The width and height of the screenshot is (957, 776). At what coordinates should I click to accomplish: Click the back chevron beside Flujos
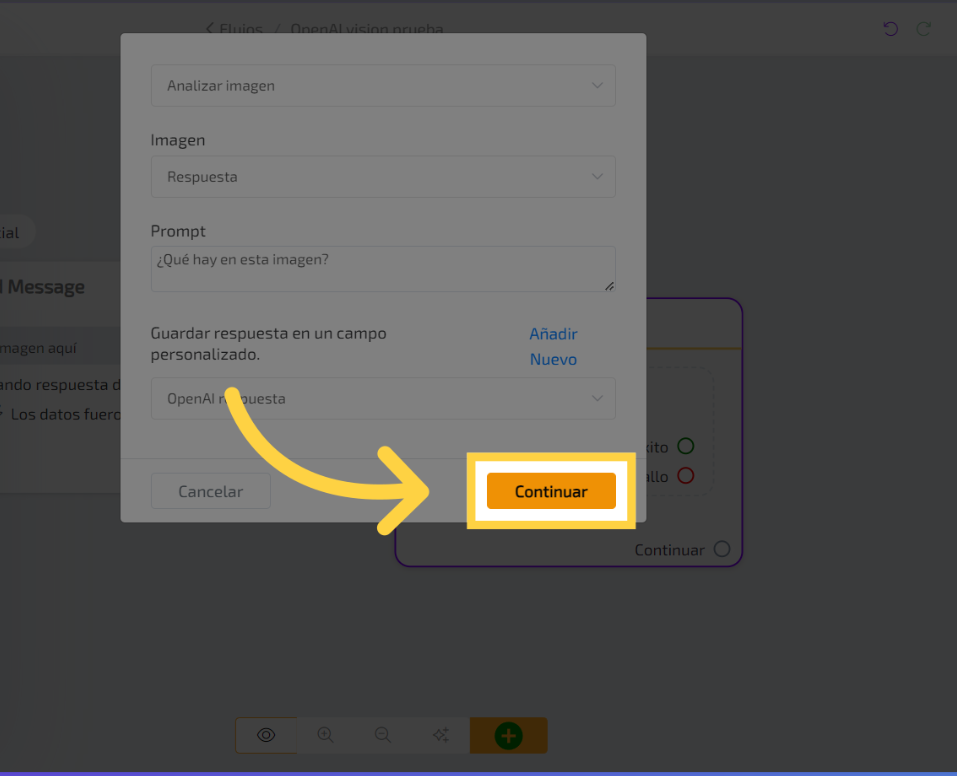pyautogui.click(x=210, y=28)
